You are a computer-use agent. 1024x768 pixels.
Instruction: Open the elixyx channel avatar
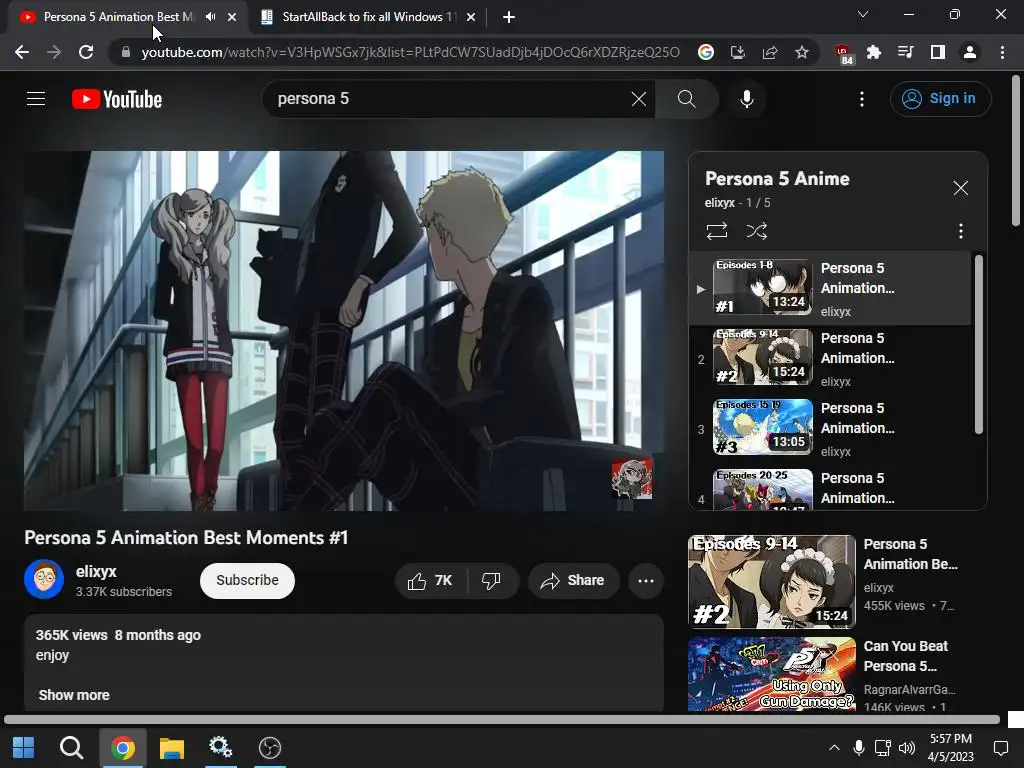44,579
